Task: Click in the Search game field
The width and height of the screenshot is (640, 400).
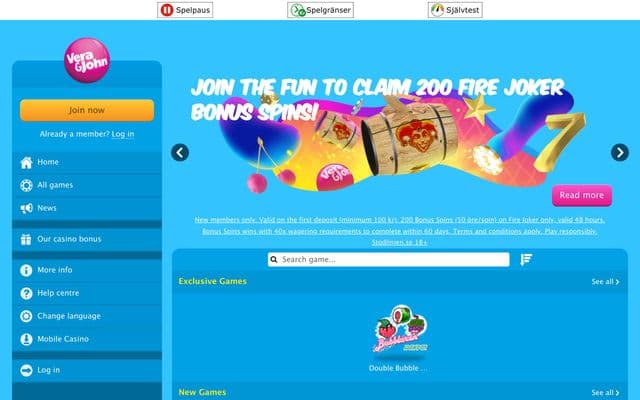Action: point(389,260)
